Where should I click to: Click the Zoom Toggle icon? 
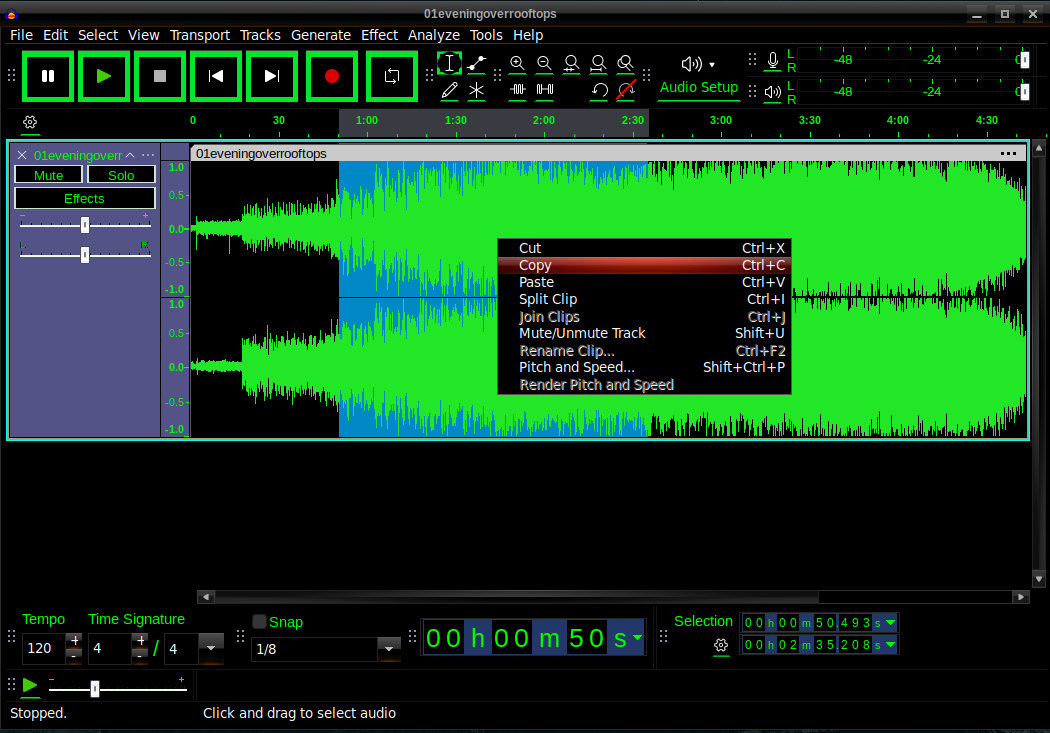[x=625, y=64]
